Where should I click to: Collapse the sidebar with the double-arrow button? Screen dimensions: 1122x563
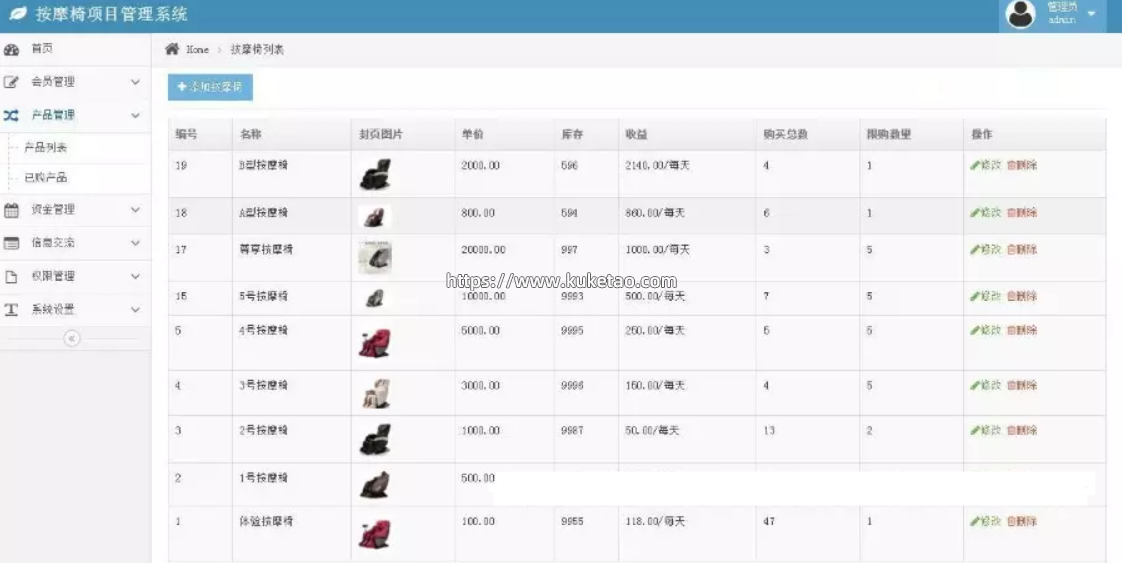pos(72,339)
